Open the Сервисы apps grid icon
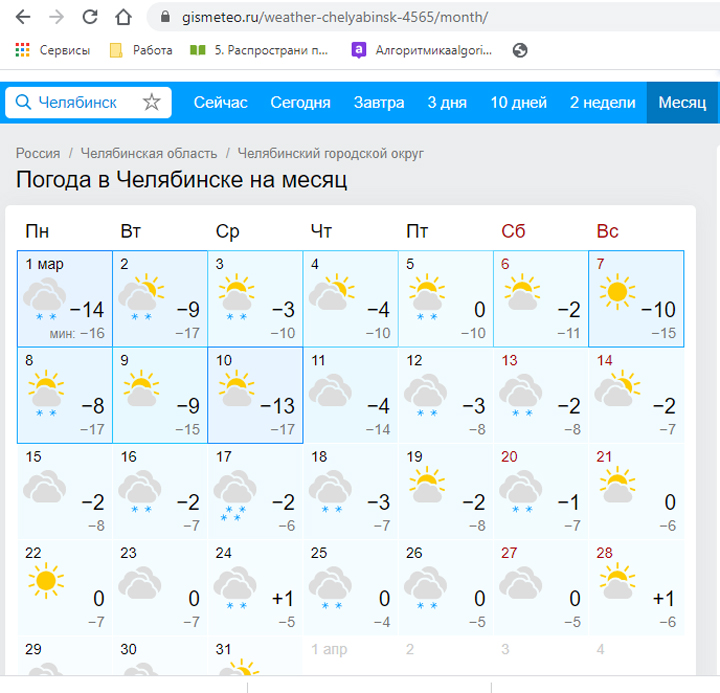The width and height of the screenshot is (720, 693). point(22,50)
